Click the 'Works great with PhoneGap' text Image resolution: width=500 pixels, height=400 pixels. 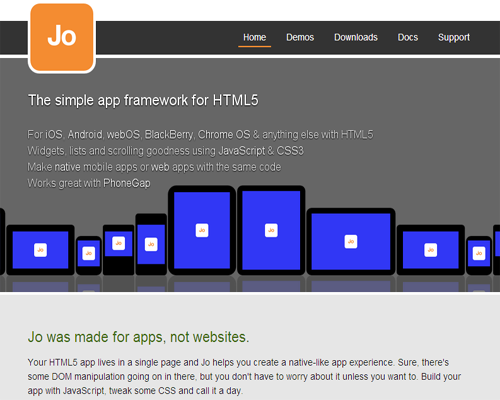[89, 183]
